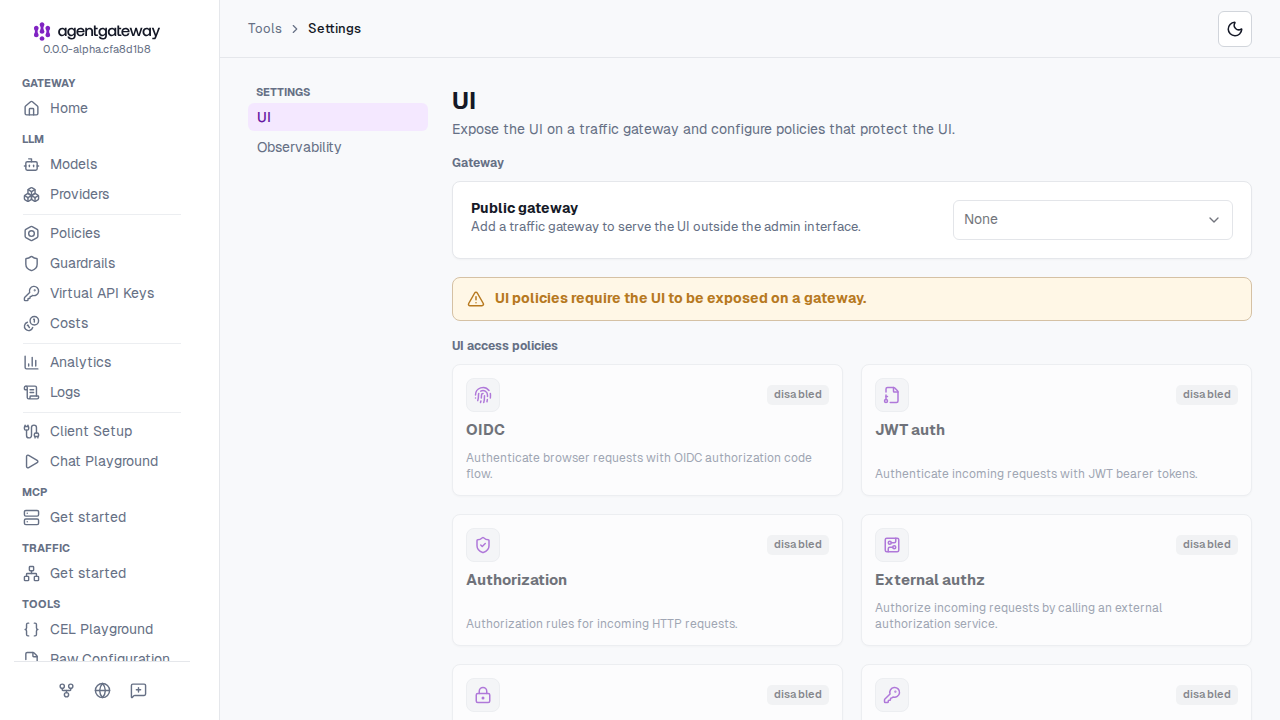Open Get started under MCP
1280x720 pixels.
click(x=101, y=517)
